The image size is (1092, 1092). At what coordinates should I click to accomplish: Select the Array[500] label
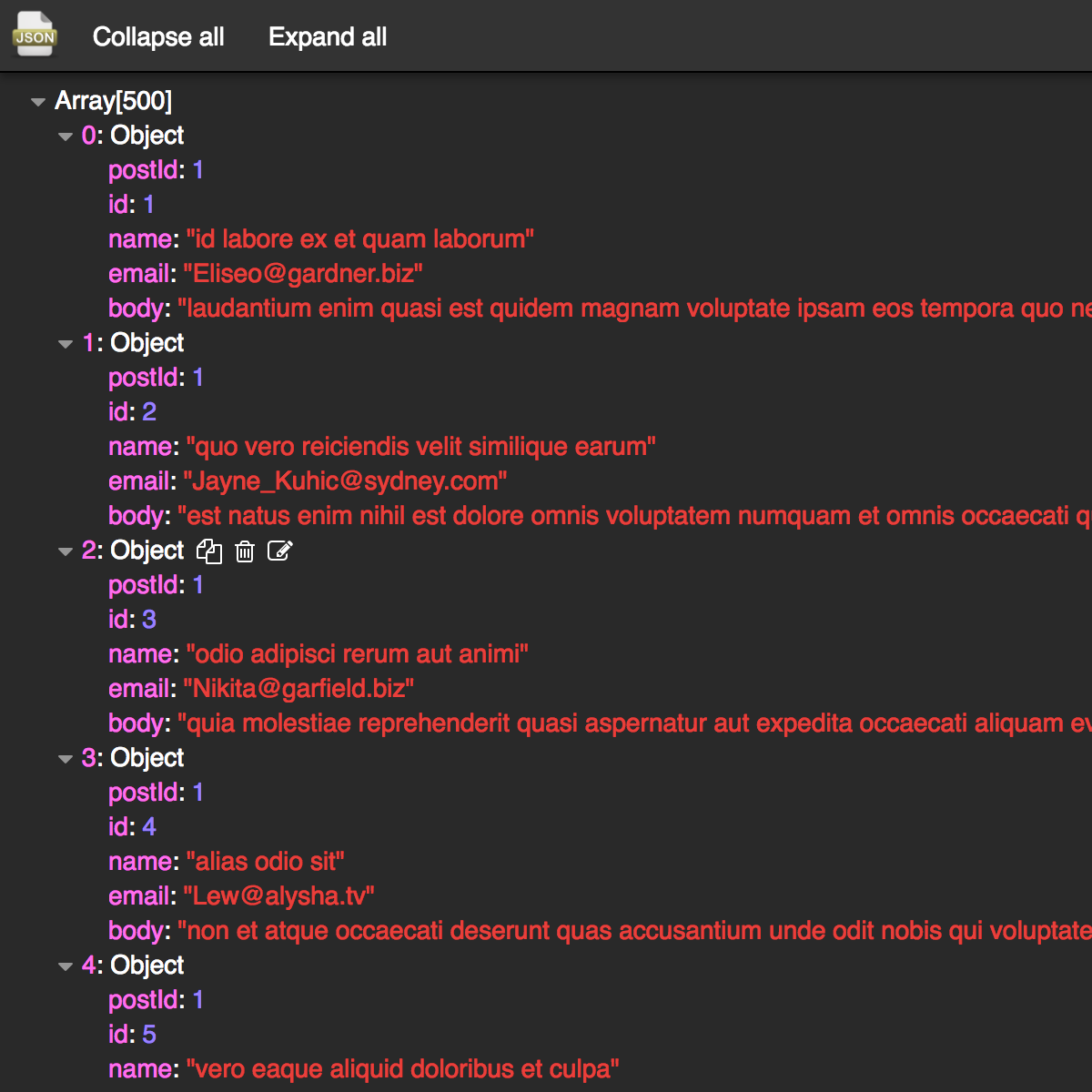(x=114, y=101)
